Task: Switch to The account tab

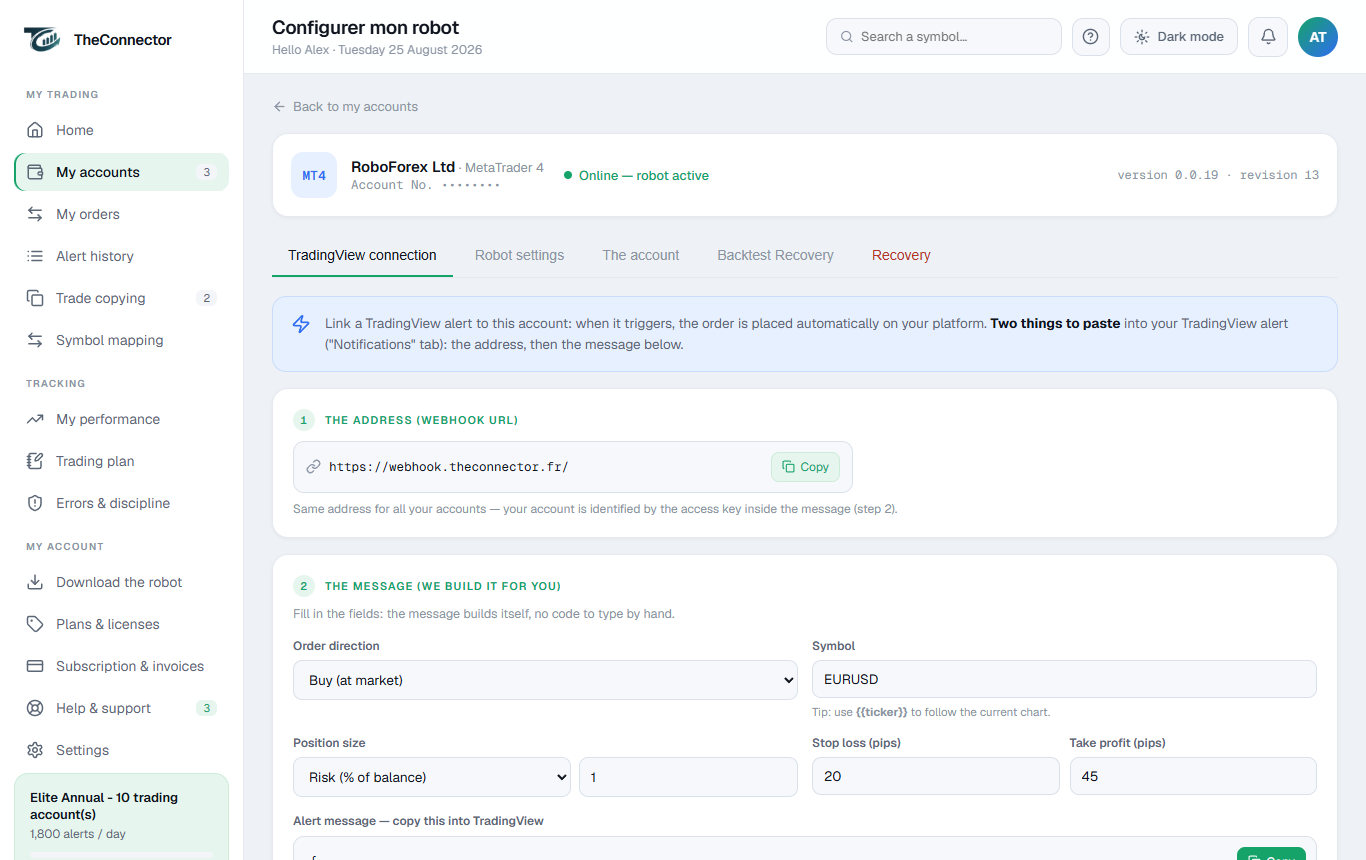Action: [x=641, y=256]
